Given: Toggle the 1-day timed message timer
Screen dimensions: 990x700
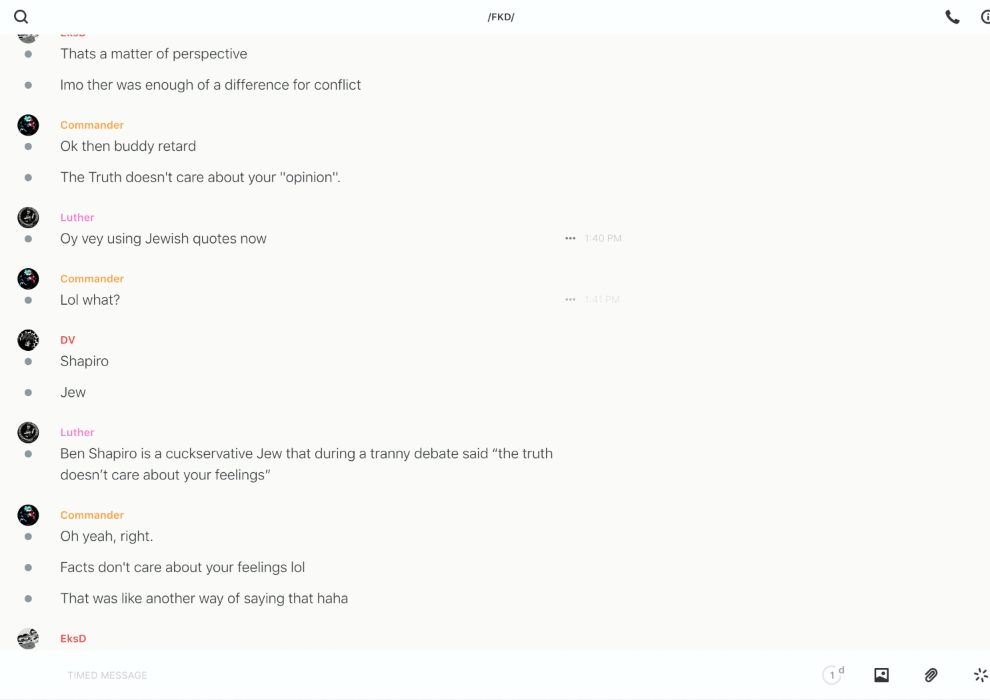Looking at the screenshot, I should click(x=832, y=675).
